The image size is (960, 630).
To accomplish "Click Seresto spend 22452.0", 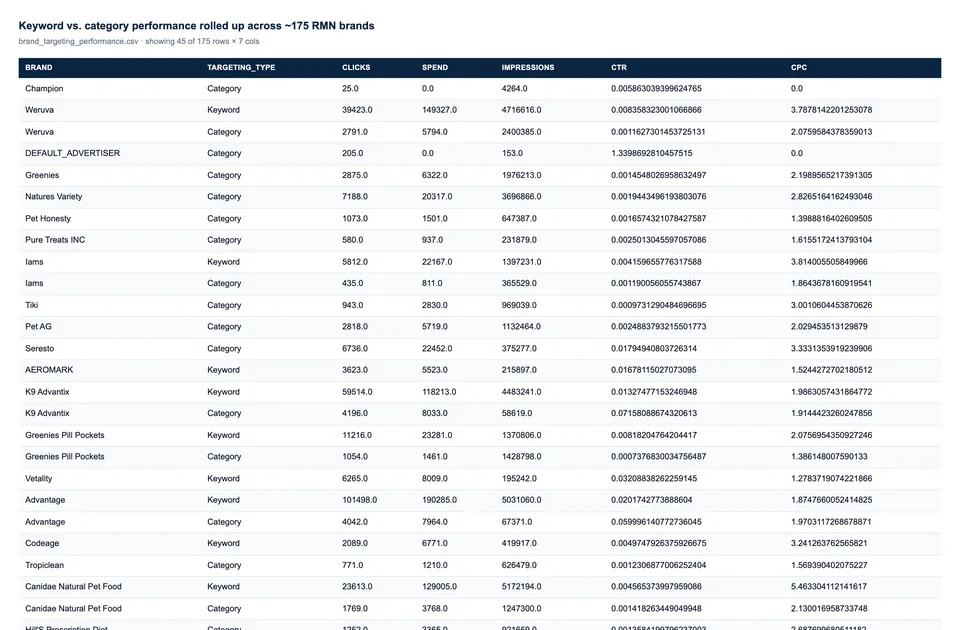I will [437, 348].
